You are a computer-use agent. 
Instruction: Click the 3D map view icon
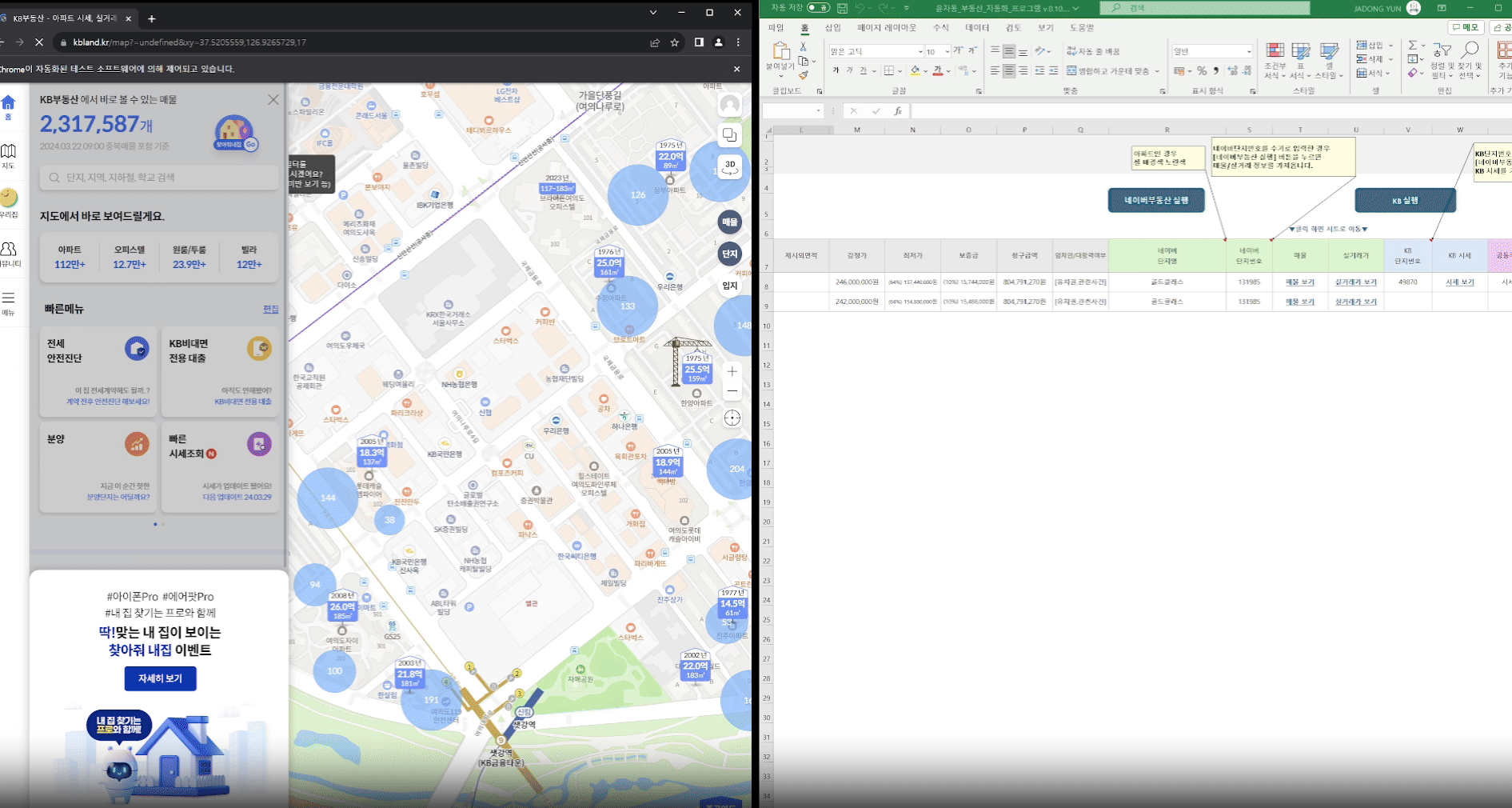click(x=729, y=167)
